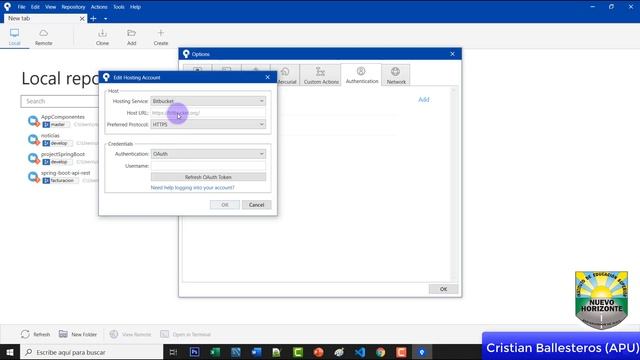
Task: Click the master branch badge
Action: tap(56, 124)
